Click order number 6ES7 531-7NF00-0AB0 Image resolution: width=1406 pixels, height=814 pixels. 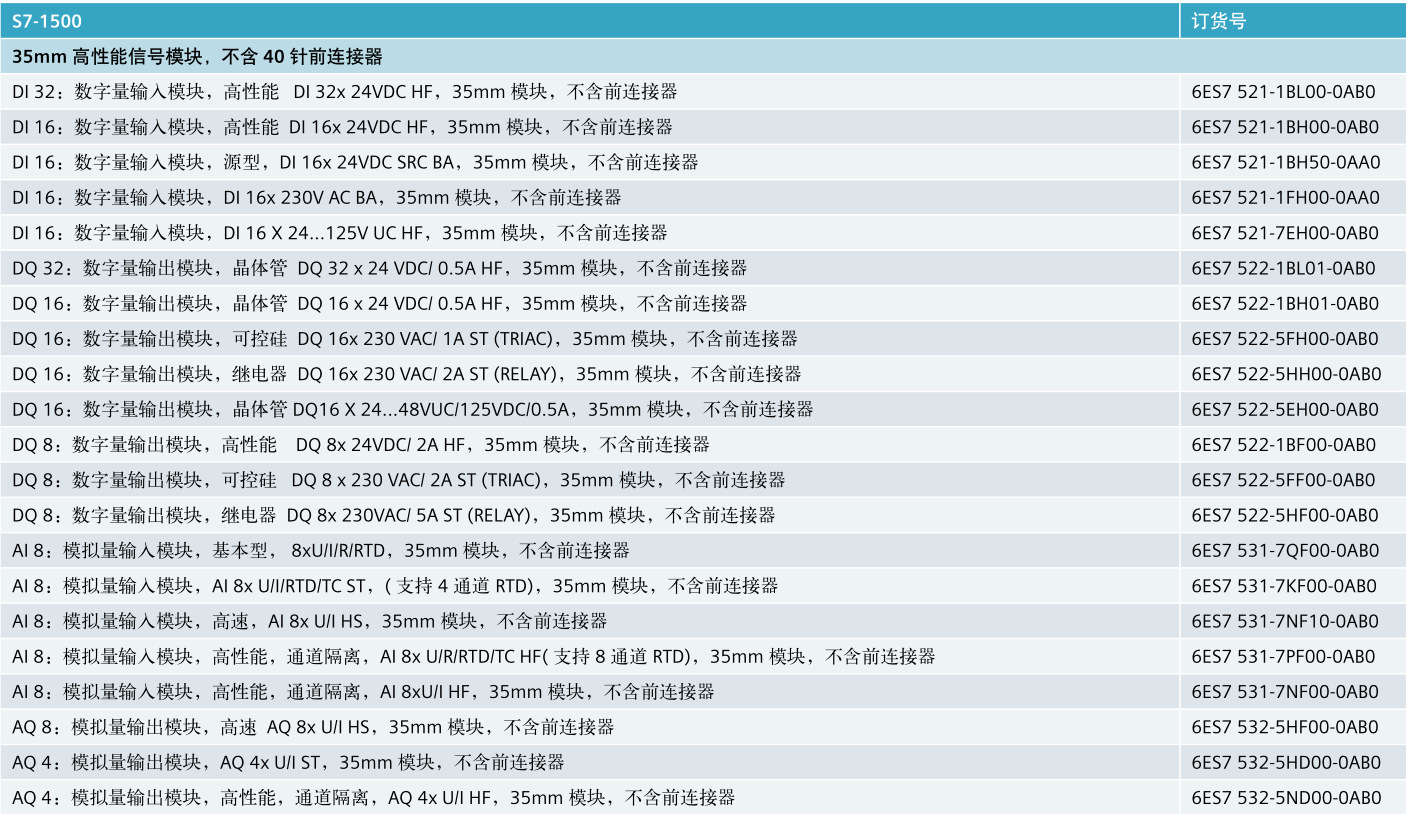(x=1285, y=692)
